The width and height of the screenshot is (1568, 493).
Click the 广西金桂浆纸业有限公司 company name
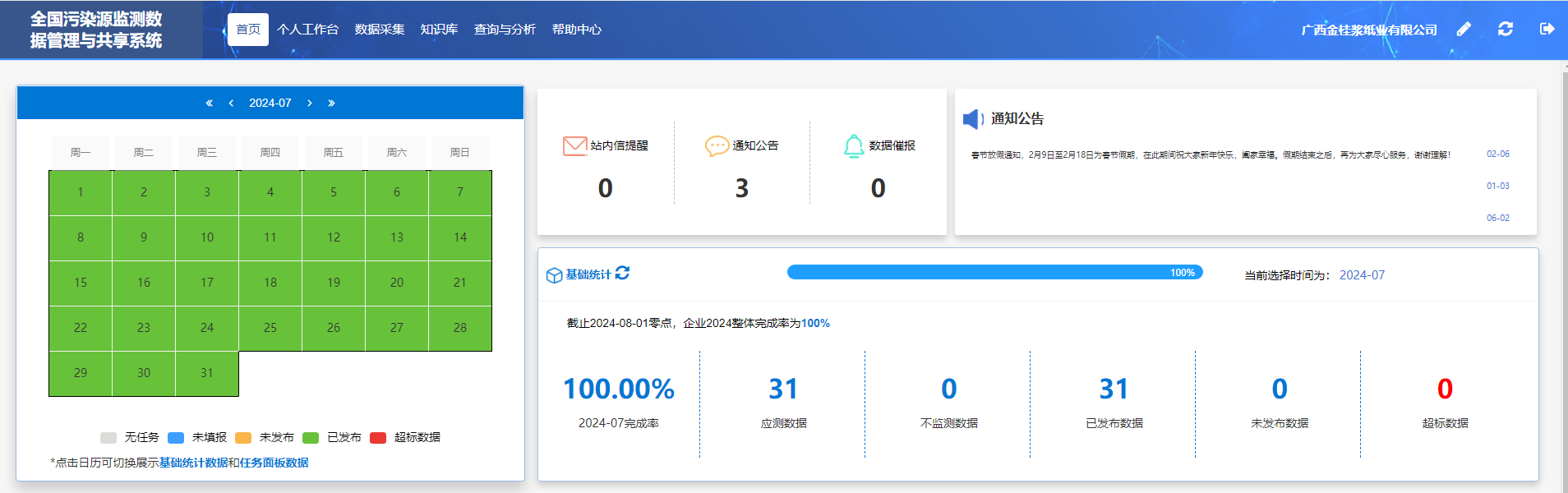(1369, 30)
